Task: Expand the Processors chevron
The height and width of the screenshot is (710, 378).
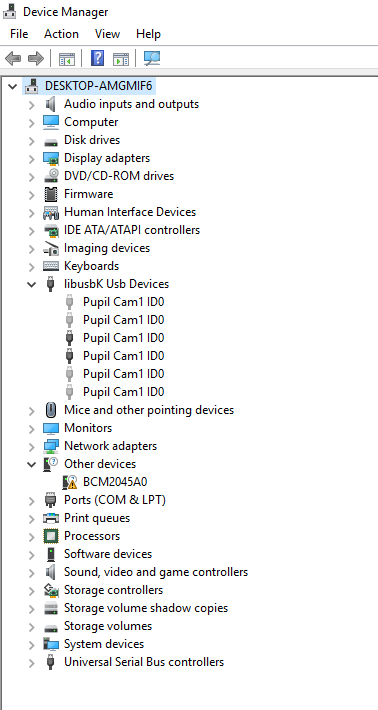Action: tap(31, 537)
